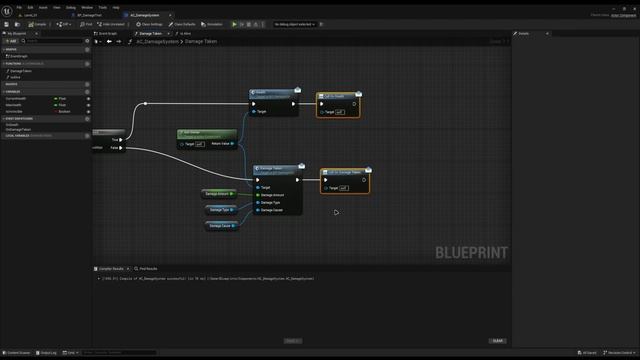Click the Damage Taken breadcrumb

pyautogui.click(x=201, y=41)
